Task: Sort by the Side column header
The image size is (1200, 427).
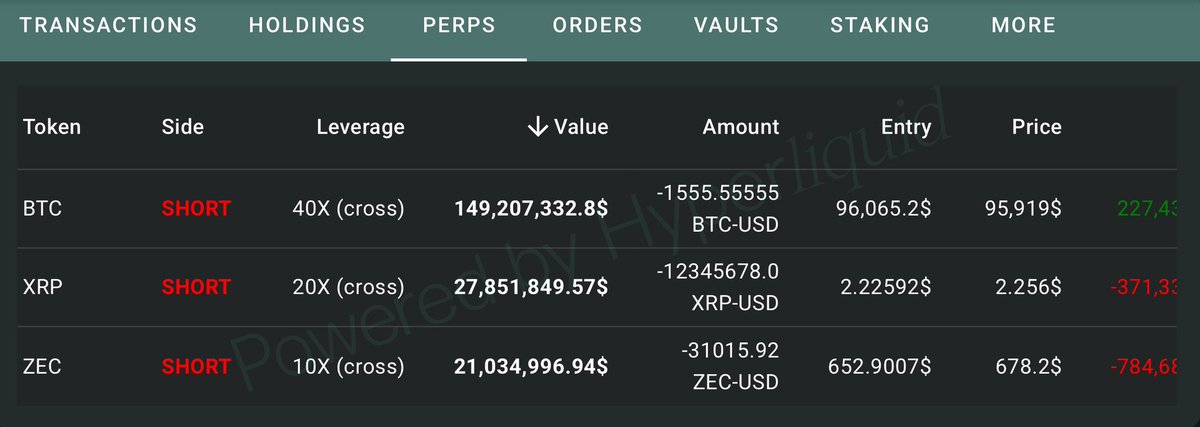Action: 182,127
